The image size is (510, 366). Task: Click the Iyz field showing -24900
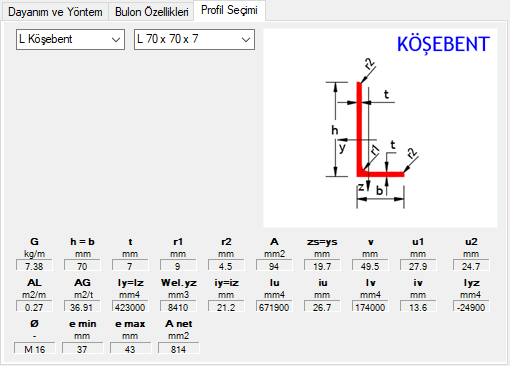(x=471, y=307)
